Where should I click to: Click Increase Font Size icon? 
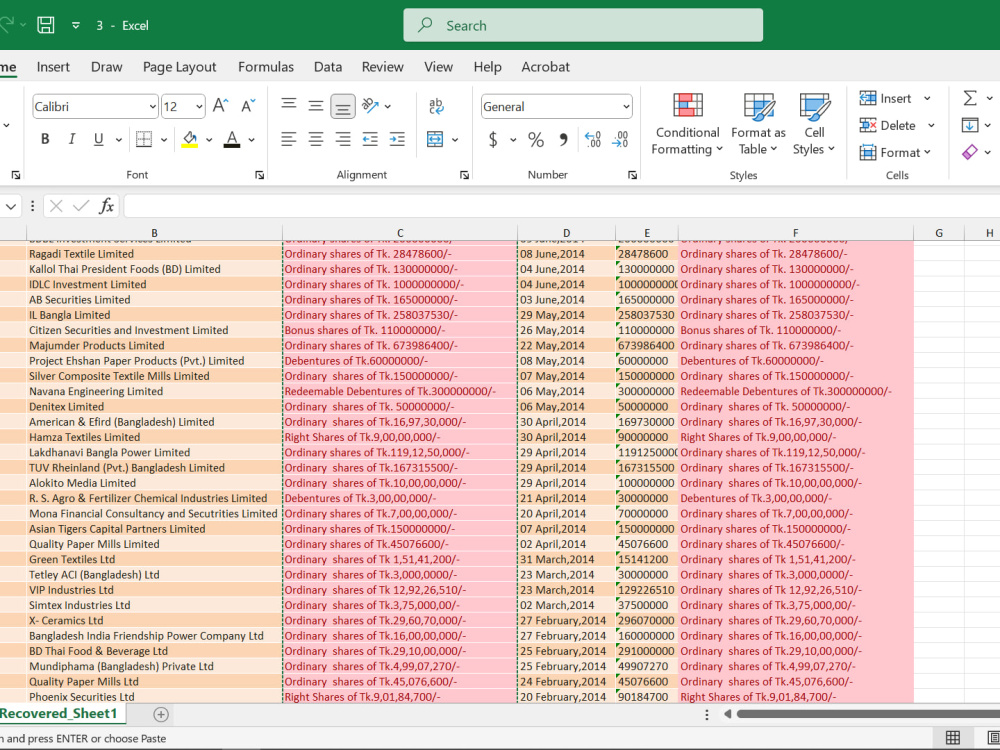click(x=221, y=106)
